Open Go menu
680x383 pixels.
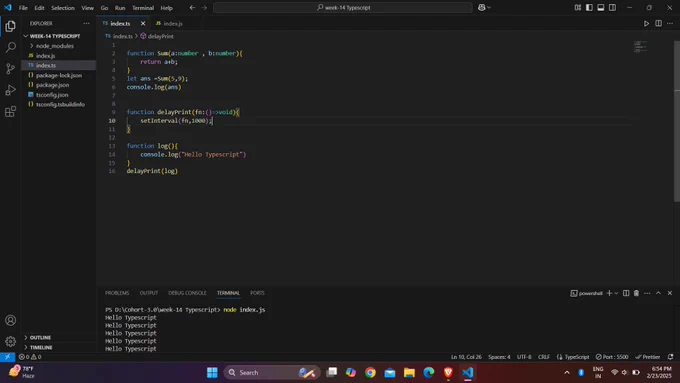click(105, 8)
